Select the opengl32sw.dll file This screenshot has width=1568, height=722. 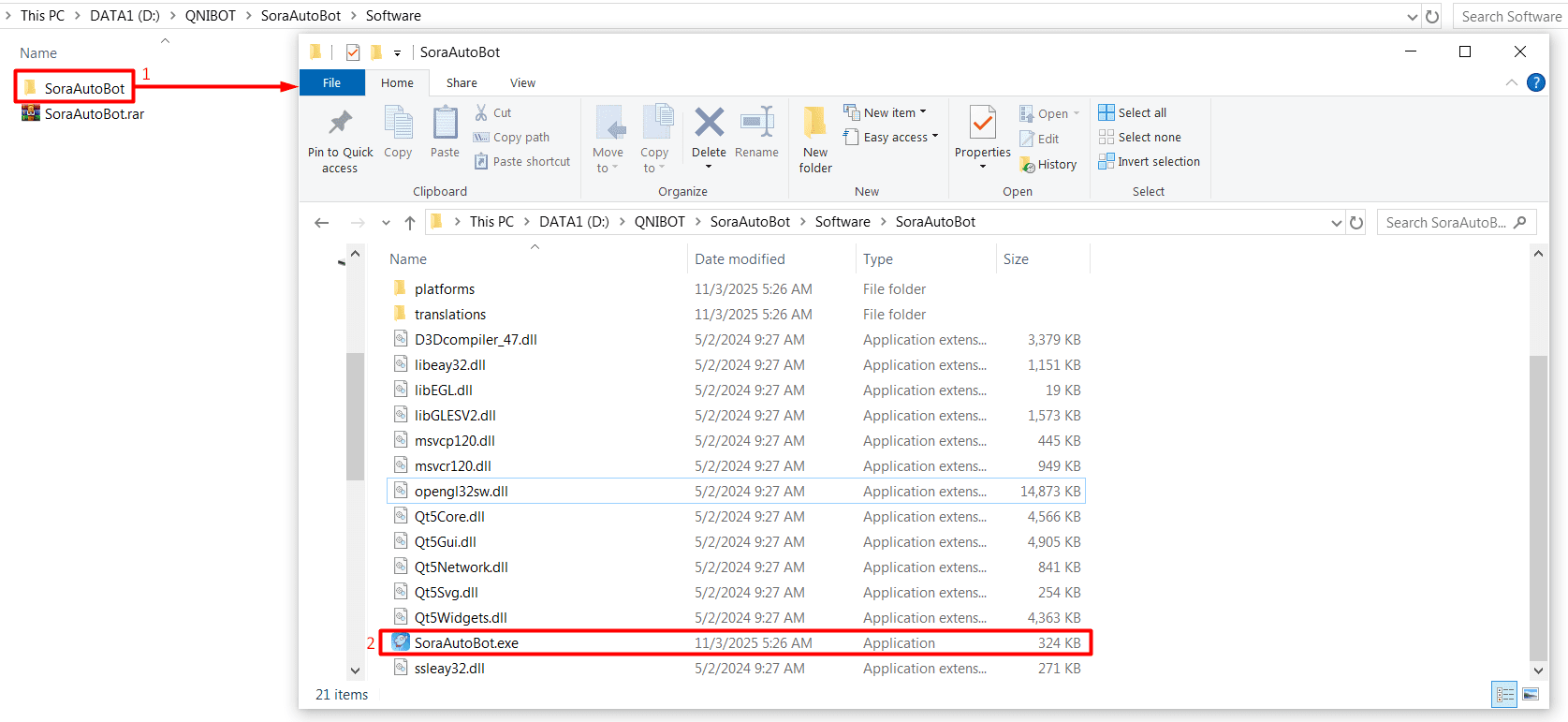pyautogui.click(x=736, y=491)
